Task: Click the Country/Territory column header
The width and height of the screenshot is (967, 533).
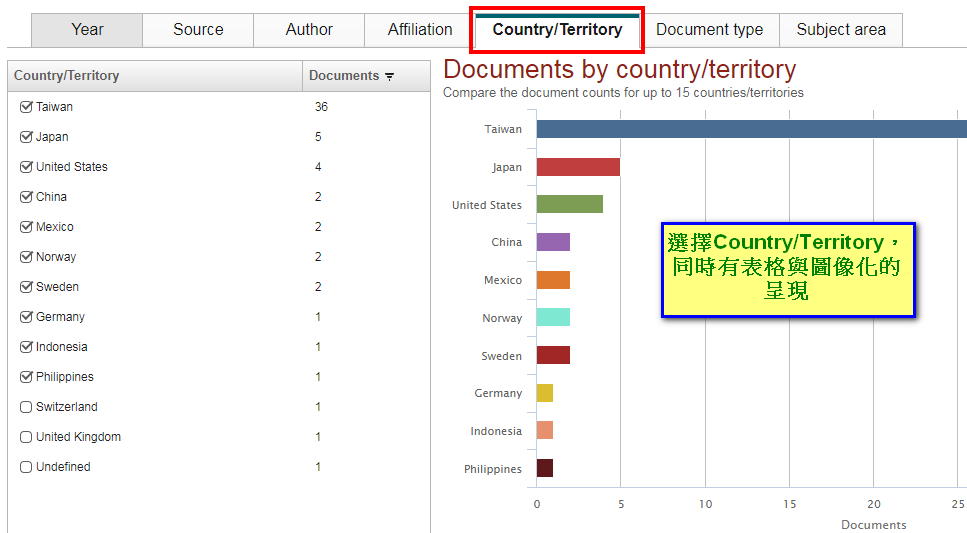Action: click(155, 76)
